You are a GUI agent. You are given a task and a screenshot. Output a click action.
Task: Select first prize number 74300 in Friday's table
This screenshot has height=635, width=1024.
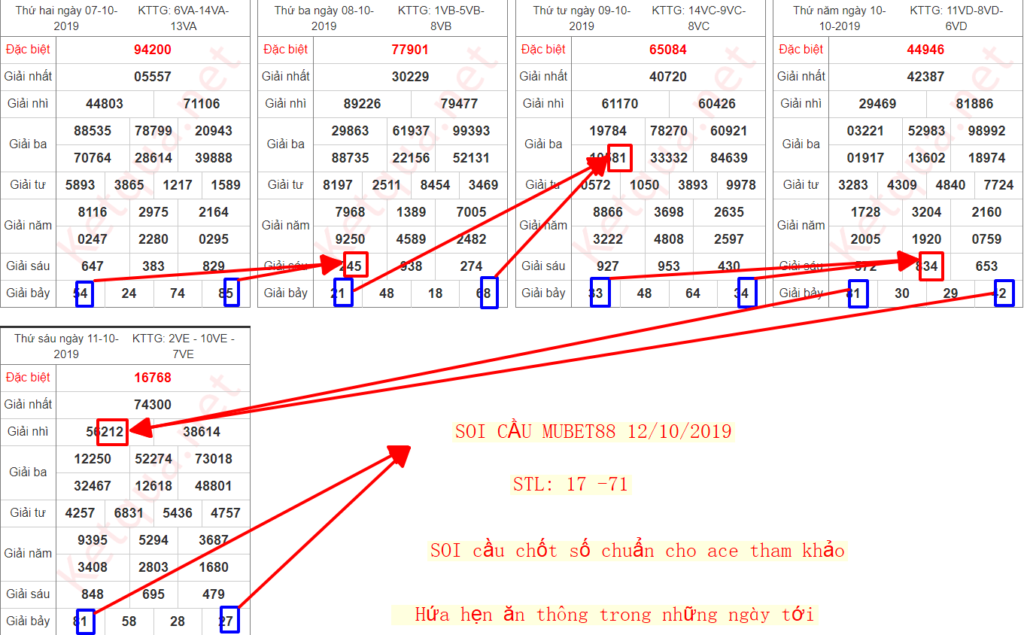(x=152, y=404)
